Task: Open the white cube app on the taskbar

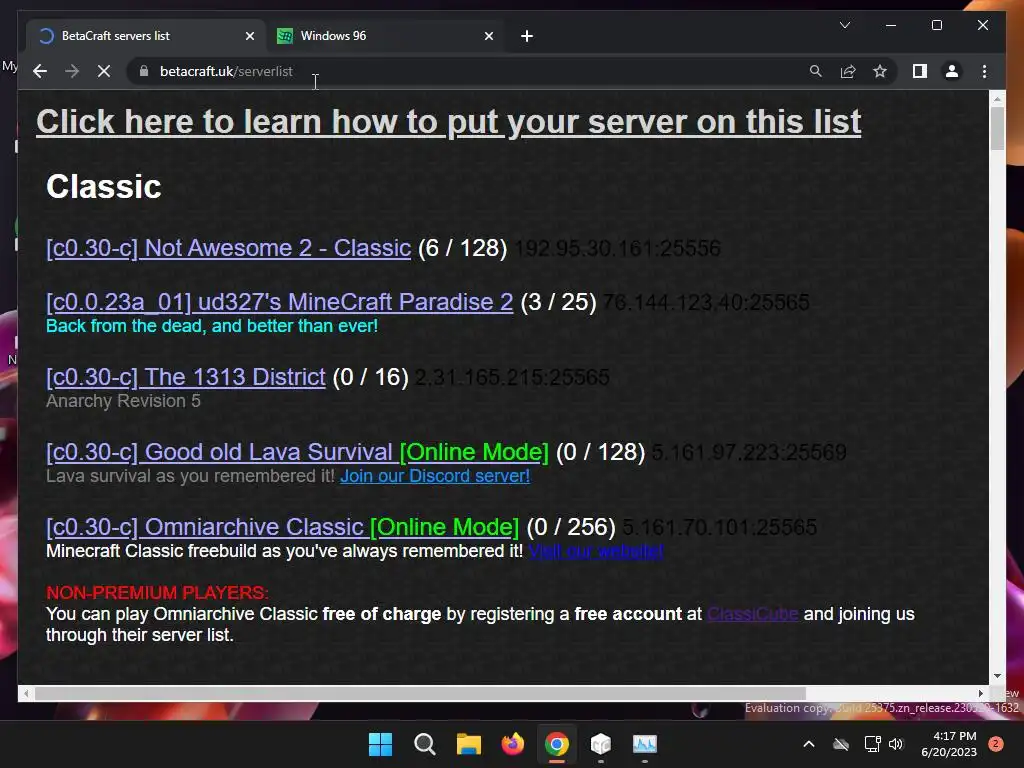Action: point(601,744)
